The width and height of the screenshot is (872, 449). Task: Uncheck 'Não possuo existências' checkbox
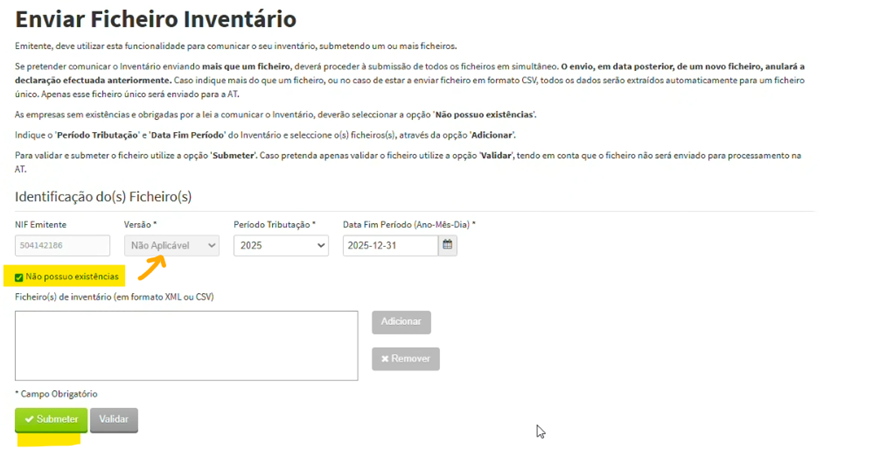click(x=19, y=277)
